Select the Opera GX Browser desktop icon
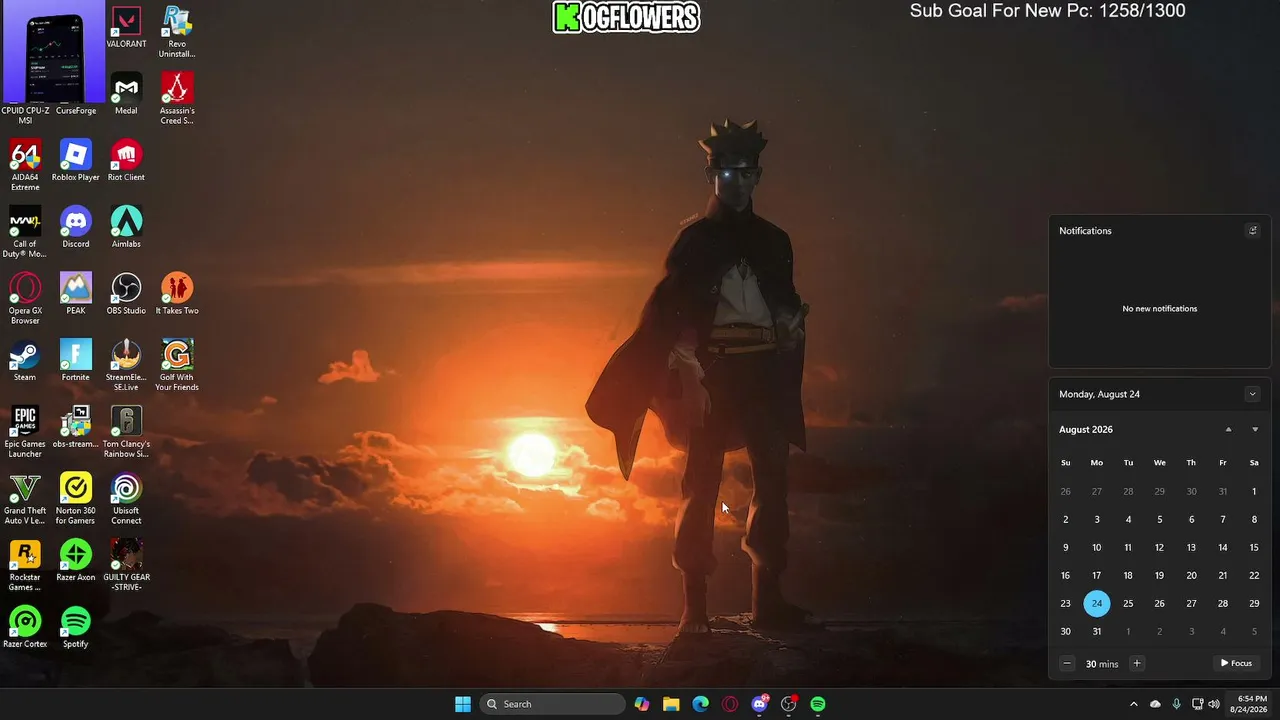Image resolution: width=1280 pixels, height=720 pixels. pyautogui.click(x=25, y=298)
